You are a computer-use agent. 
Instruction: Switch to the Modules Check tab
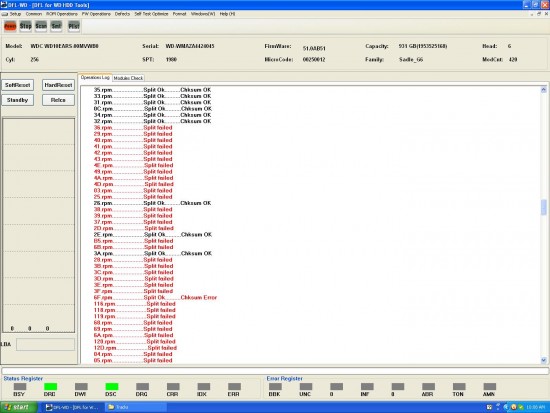128,78
